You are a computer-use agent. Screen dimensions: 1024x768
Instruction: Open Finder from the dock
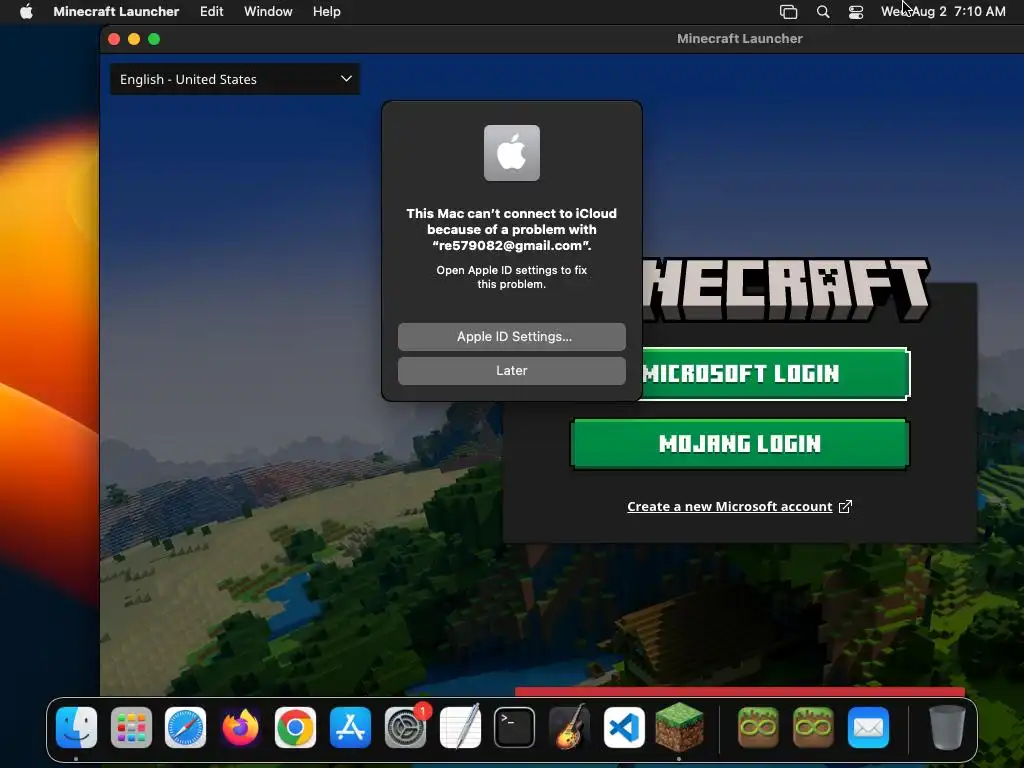tap(76, 727)
